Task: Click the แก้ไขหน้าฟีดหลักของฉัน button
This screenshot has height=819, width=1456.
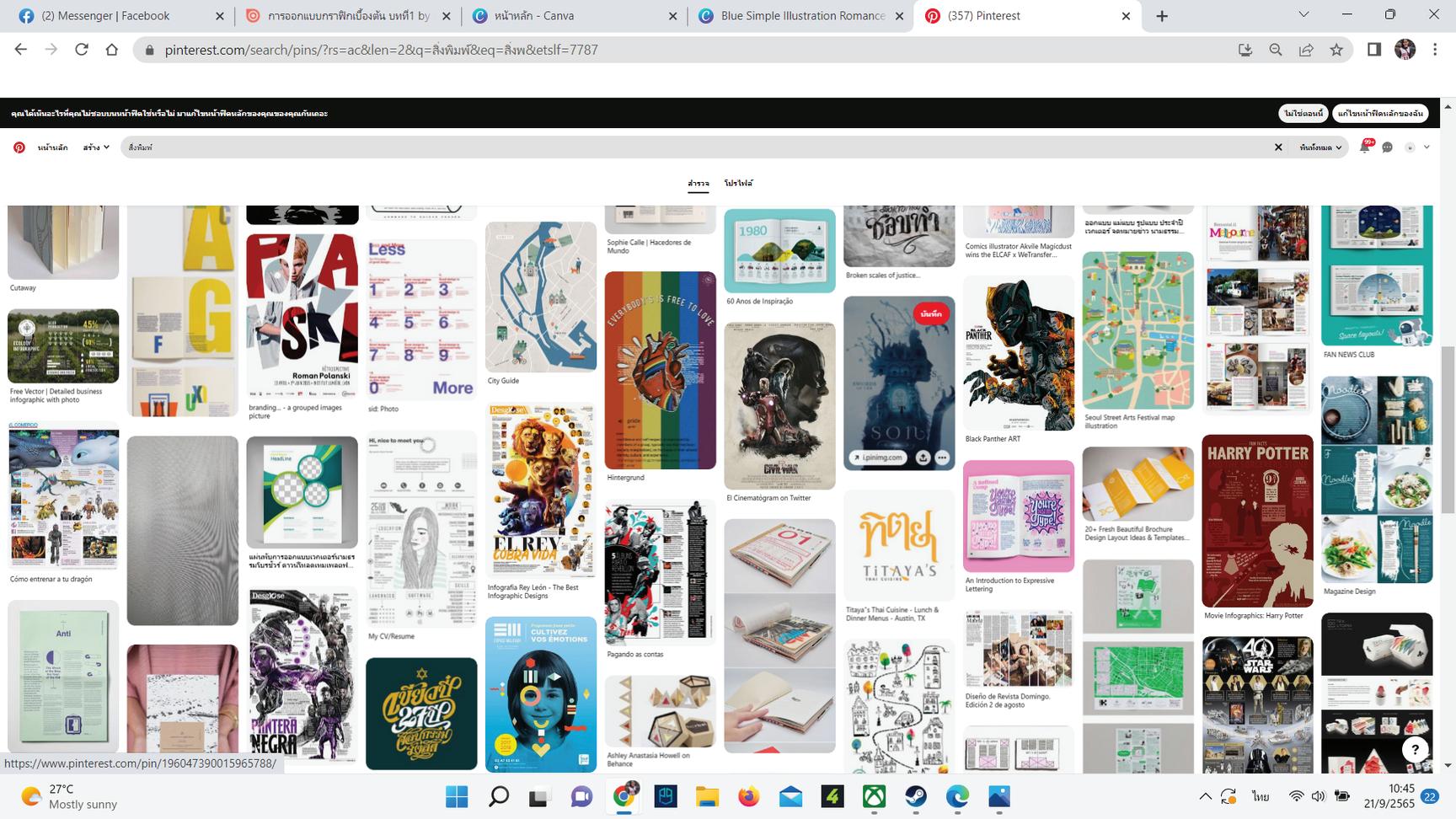Action: 1380,113
